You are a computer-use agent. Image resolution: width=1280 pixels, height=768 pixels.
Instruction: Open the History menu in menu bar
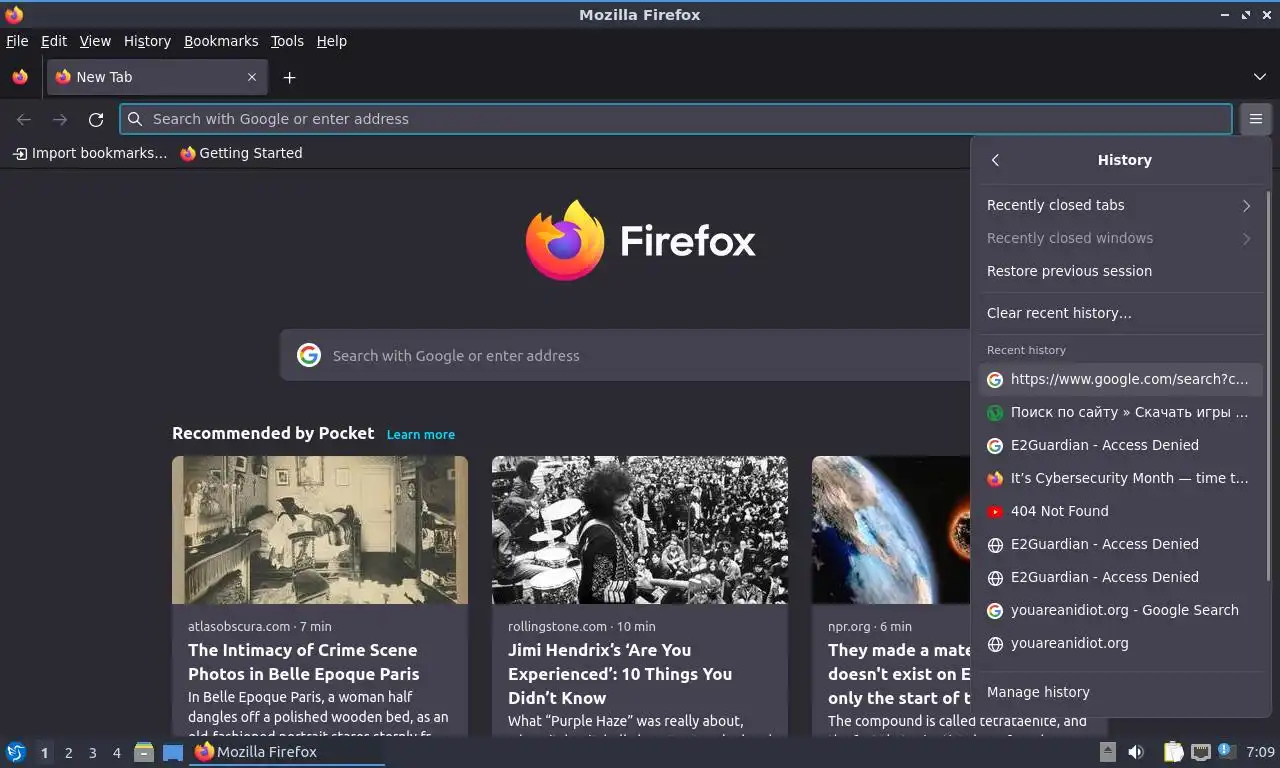tap(147, 41)
